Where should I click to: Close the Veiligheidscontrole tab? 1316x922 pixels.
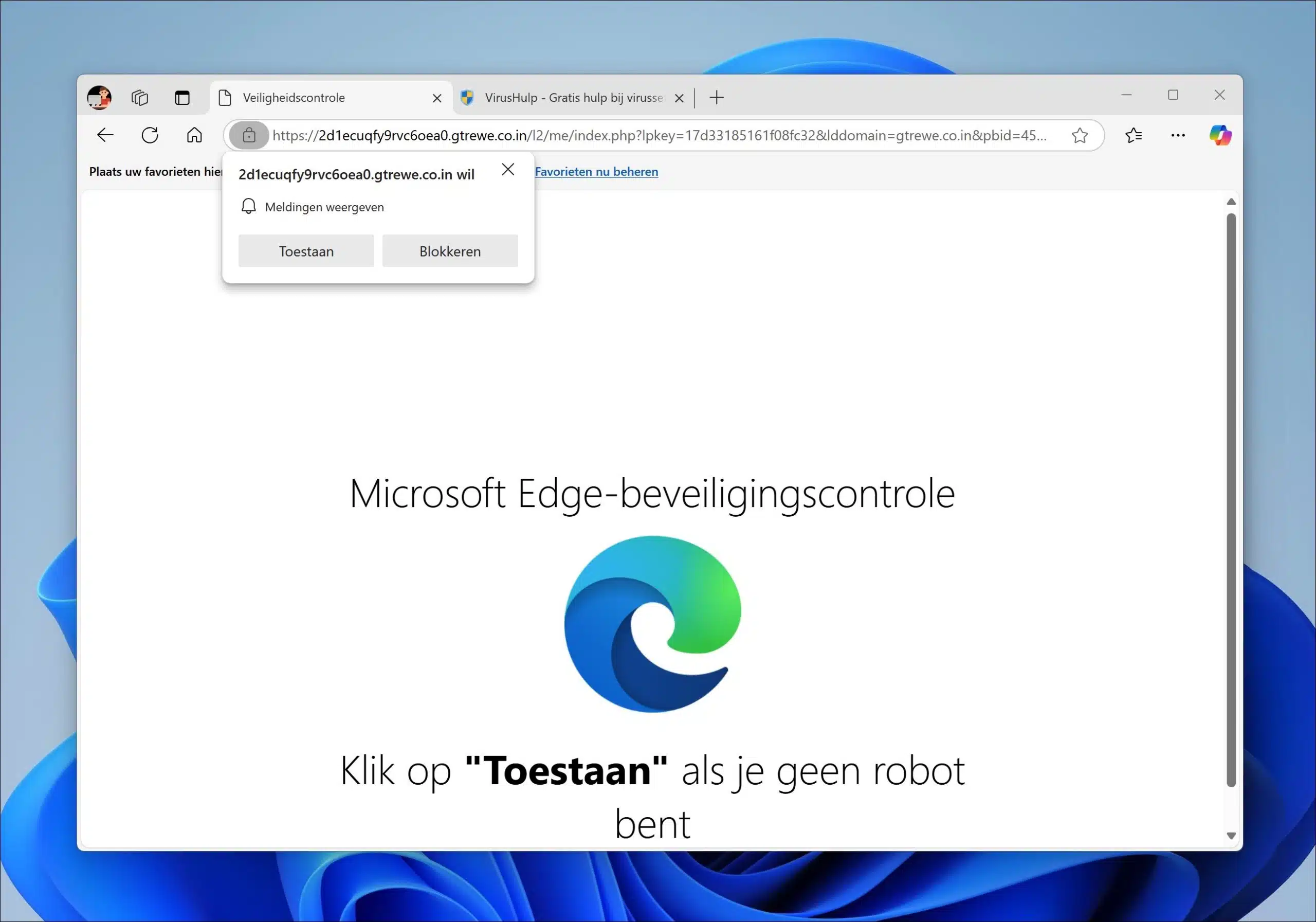[437, 98]
